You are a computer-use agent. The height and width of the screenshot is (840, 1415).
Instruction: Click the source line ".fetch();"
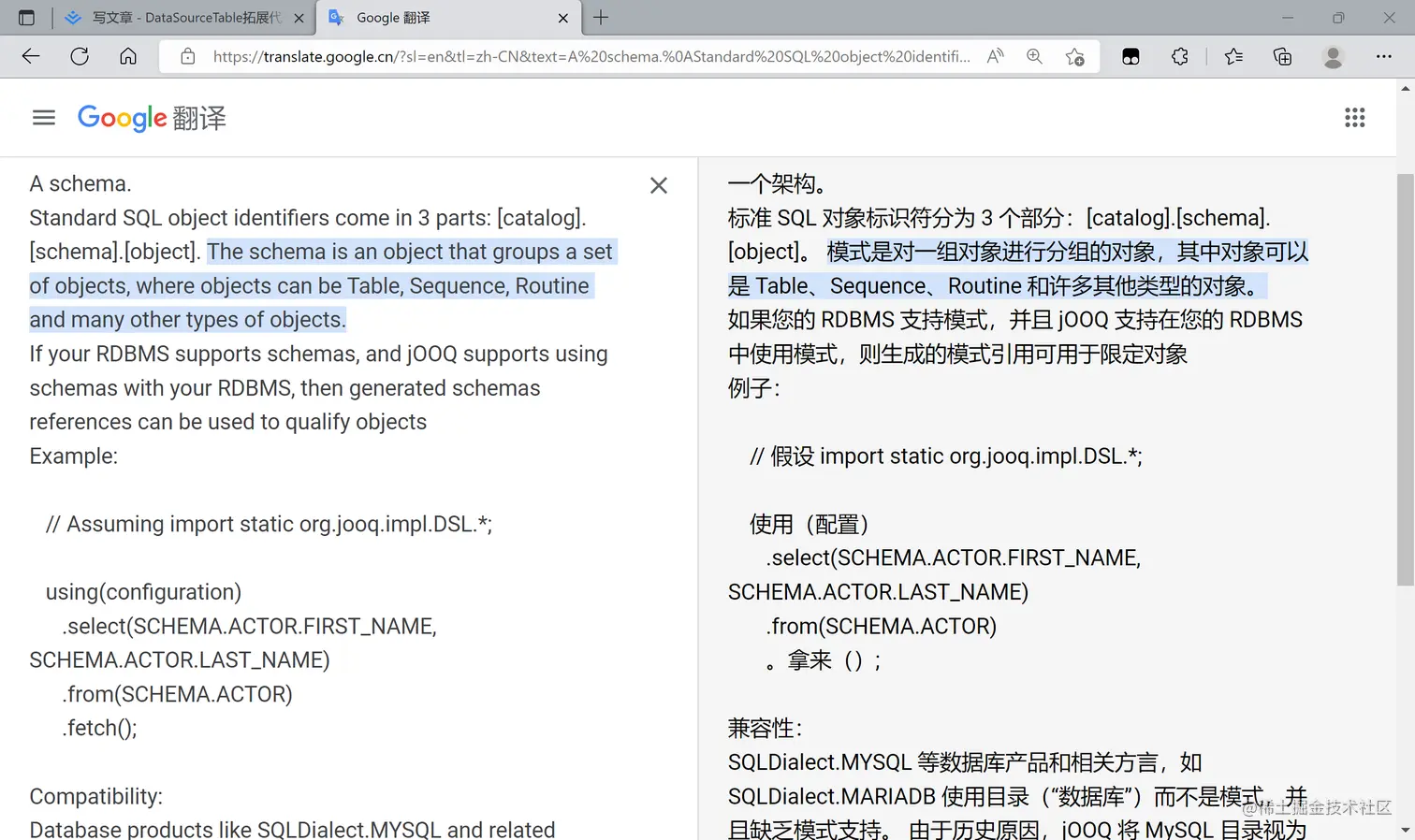pos(100,728)
